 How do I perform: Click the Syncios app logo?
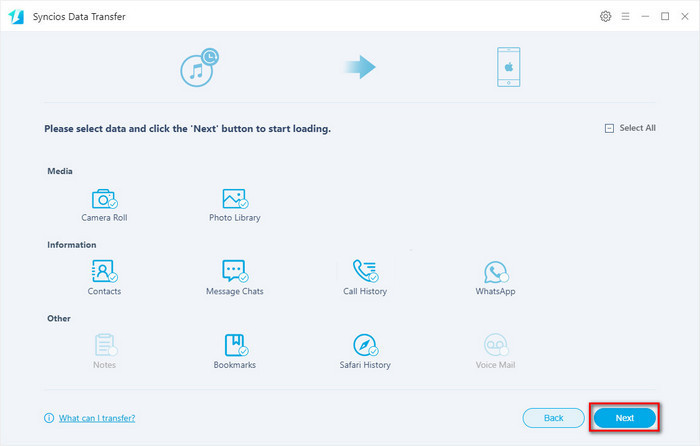(16, 17)
